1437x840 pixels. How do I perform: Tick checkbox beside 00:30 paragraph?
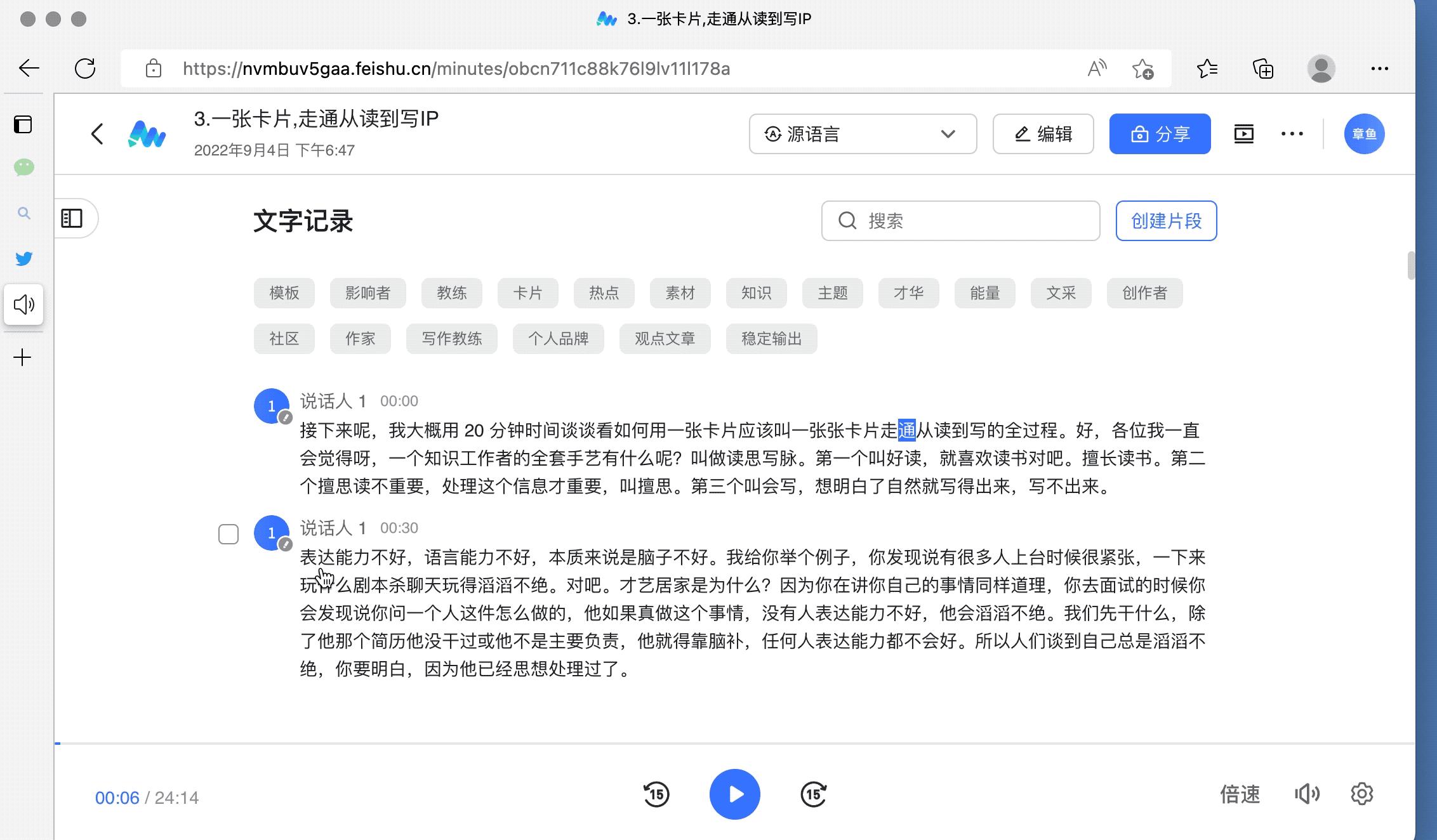point(228,534)
